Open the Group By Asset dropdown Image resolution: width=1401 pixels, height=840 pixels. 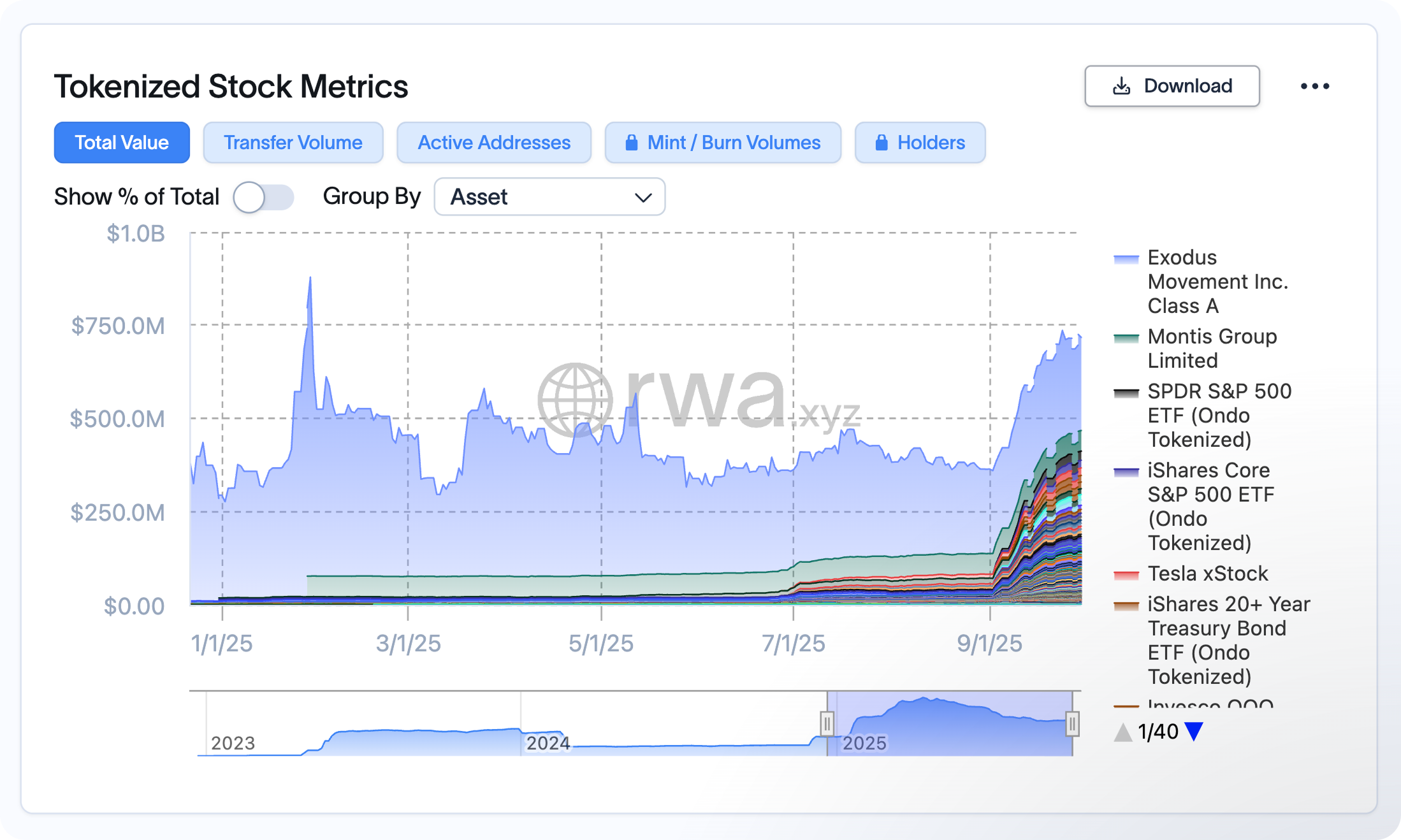click(549, 197)
